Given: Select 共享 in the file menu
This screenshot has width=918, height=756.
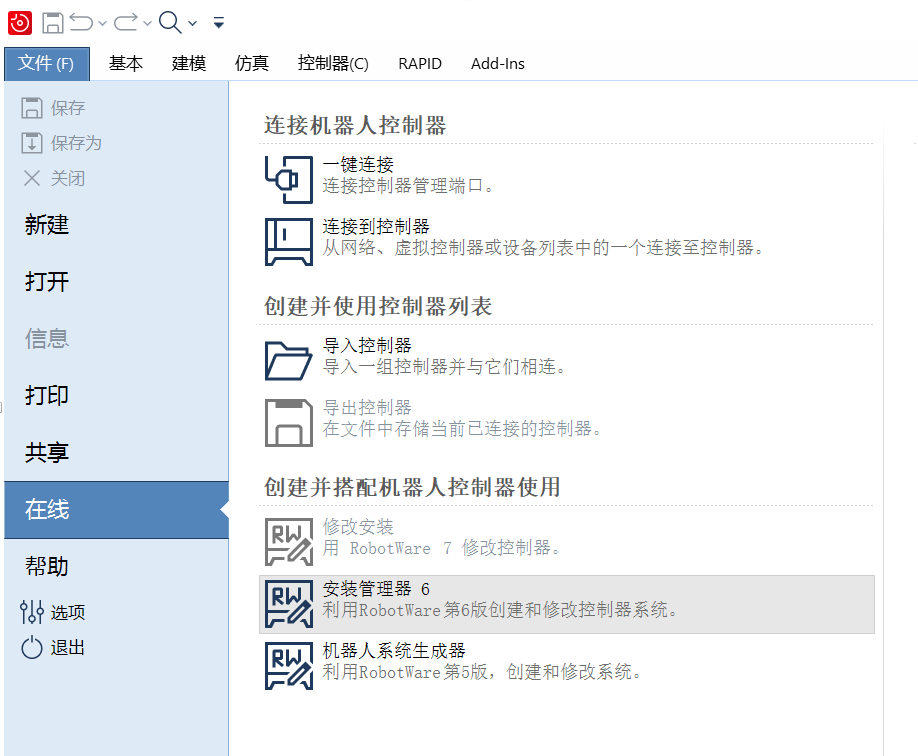Looking at the screenshot, I should [116, 452].
